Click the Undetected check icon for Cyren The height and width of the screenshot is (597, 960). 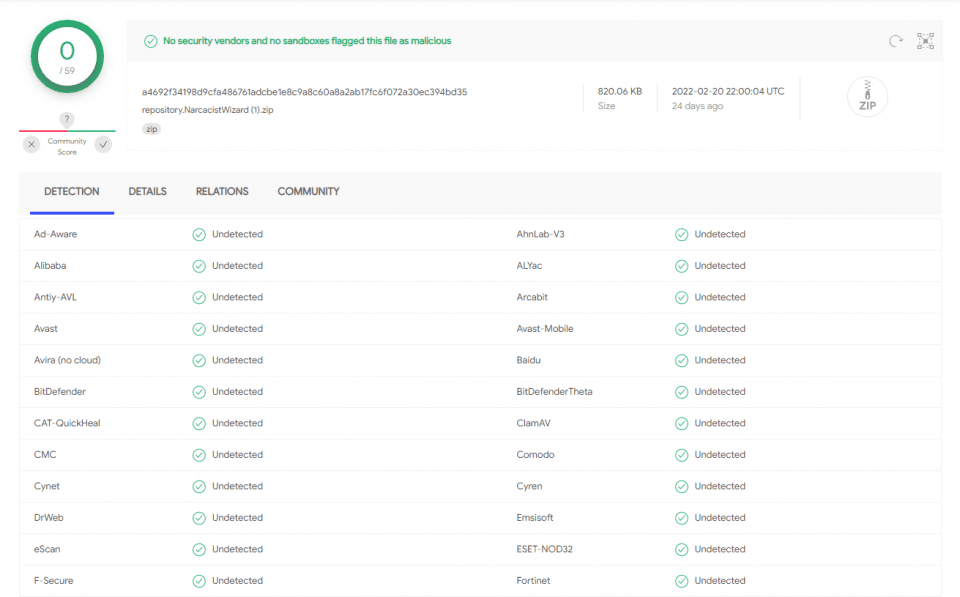click(x=681, y=487)
